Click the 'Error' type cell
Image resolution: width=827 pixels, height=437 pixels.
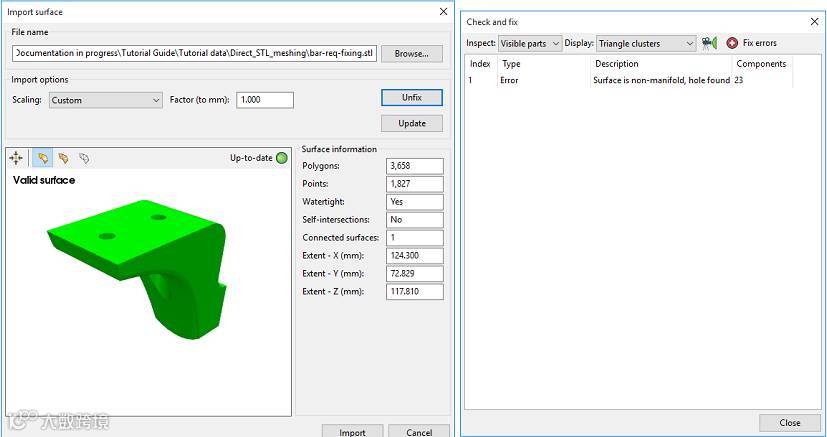[x=509, y=81]
